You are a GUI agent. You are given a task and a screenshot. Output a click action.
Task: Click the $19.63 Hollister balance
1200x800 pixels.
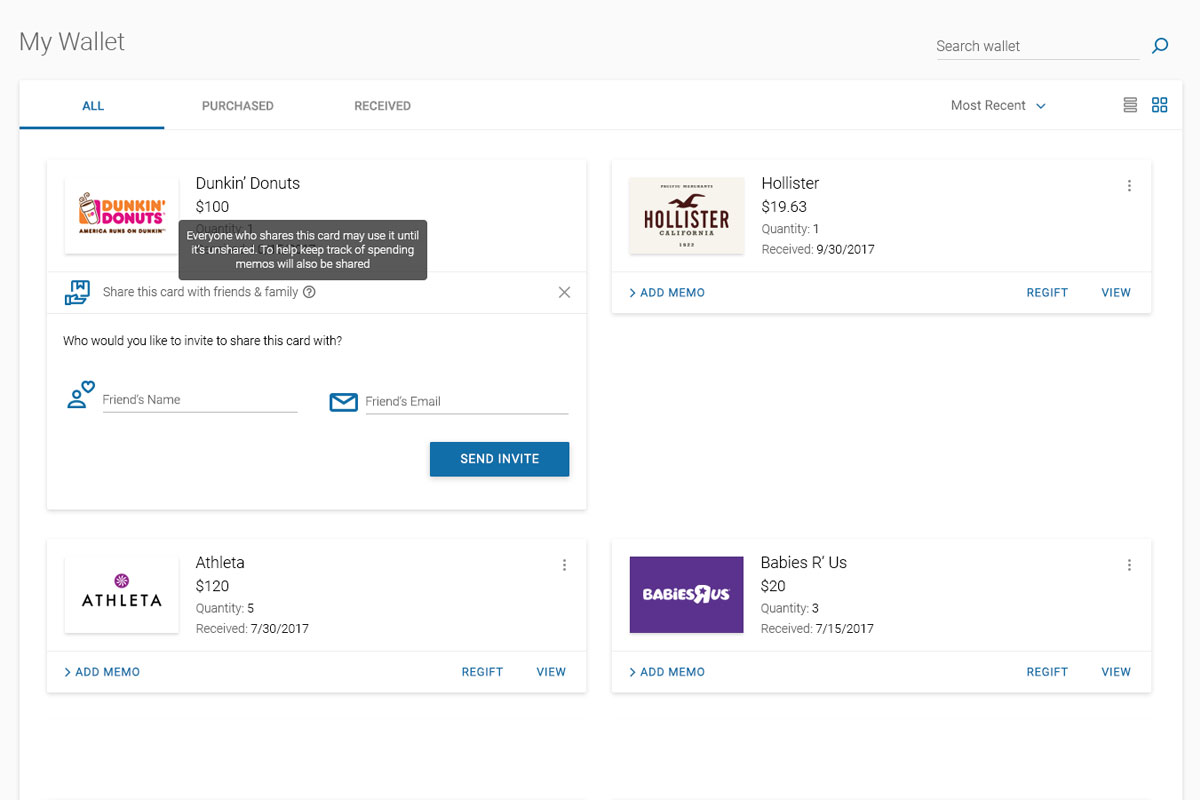[x=784, y=207]
